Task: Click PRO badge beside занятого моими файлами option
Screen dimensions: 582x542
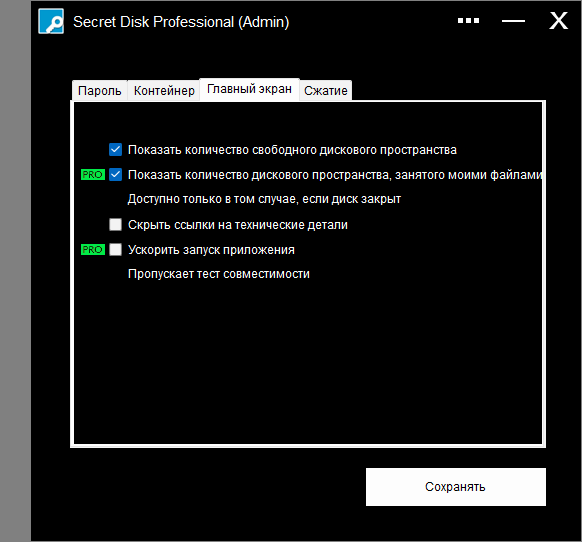Action: pyautogui.click(x=93, y=174)
